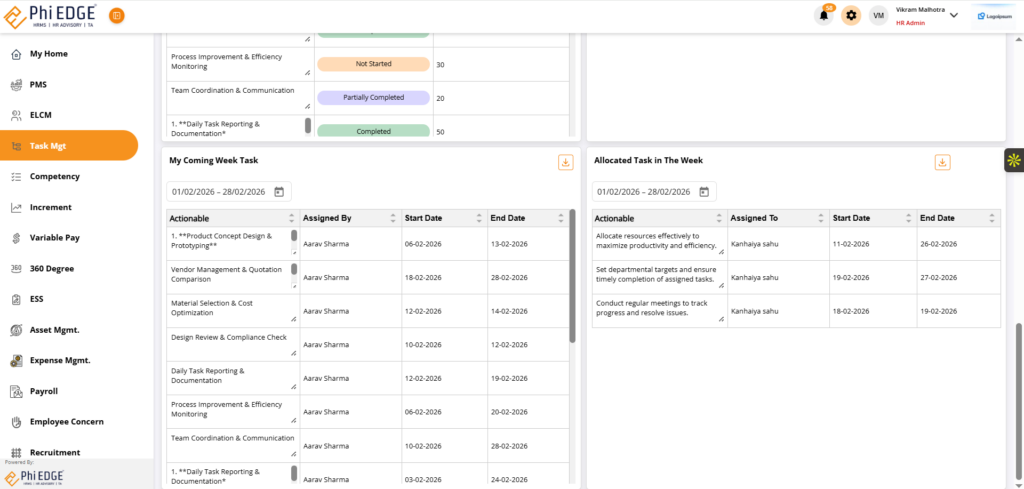Screen dimensions: 1024x489
Task: Expand the Vikram Malhotra profile dropdown
Action: point(953,15)
